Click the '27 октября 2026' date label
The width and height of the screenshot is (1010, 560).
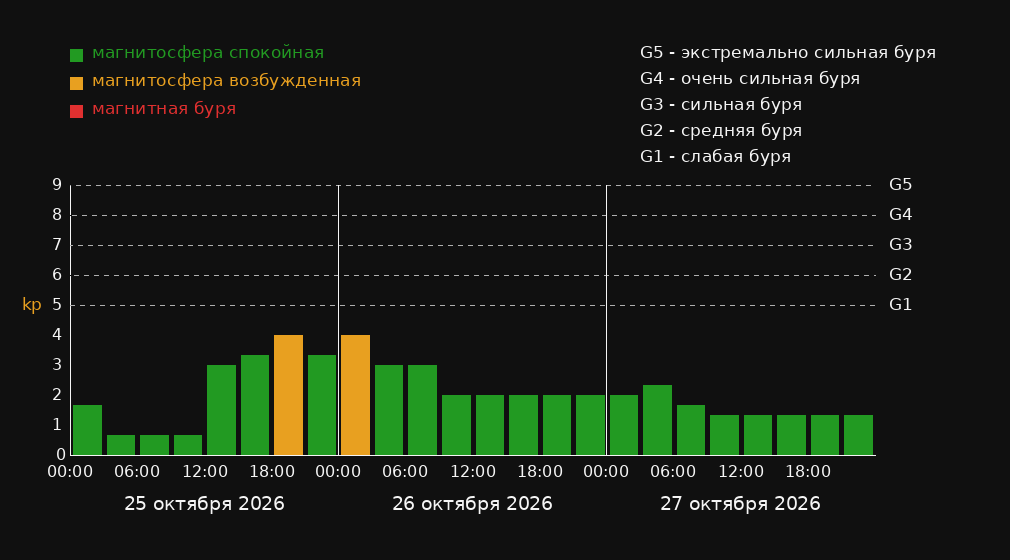[740, 504]
